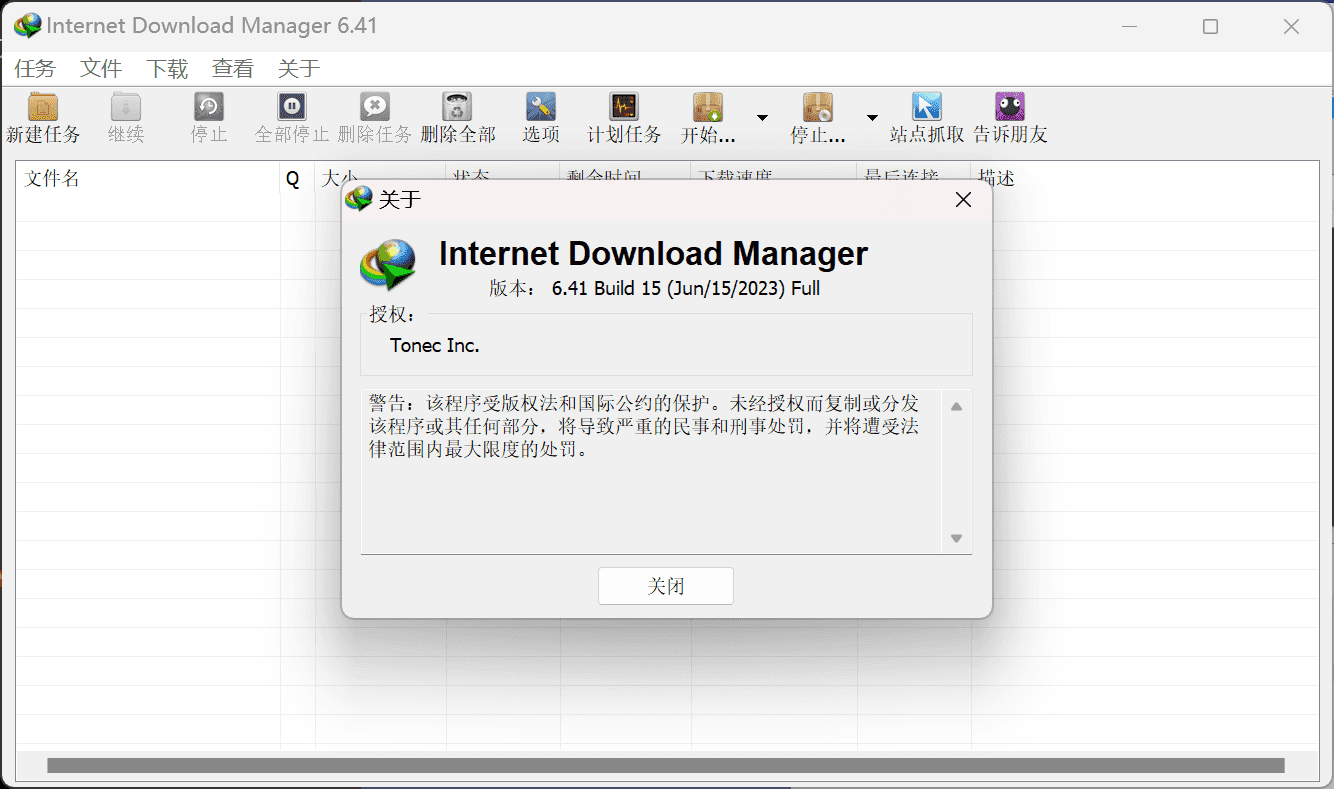Click the Internet Download Manager heading in dialog
1334x789 pixels.
coord(653,253)
